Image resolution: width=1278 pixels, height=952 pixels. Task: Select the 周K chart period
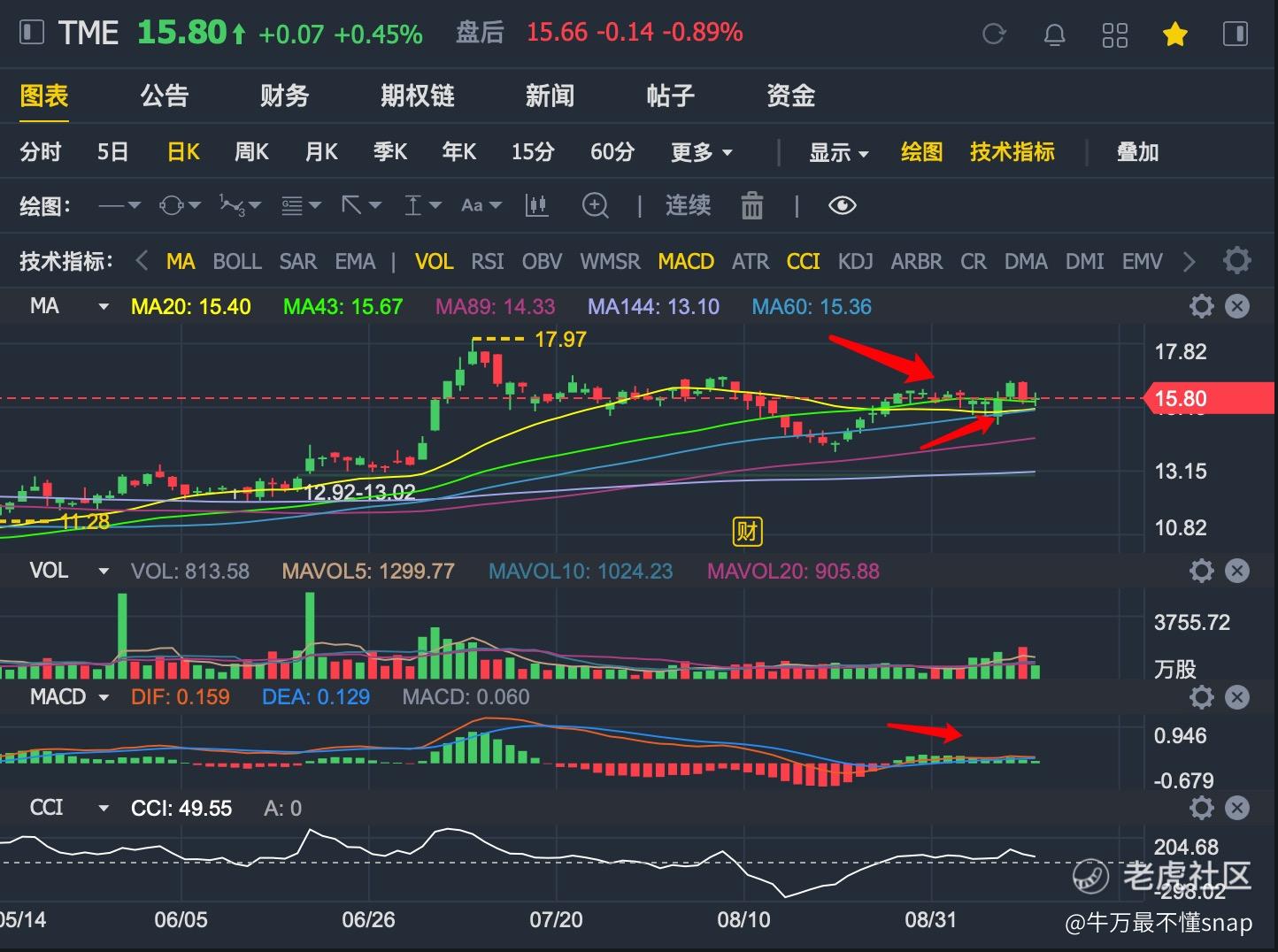pos(251,152)
